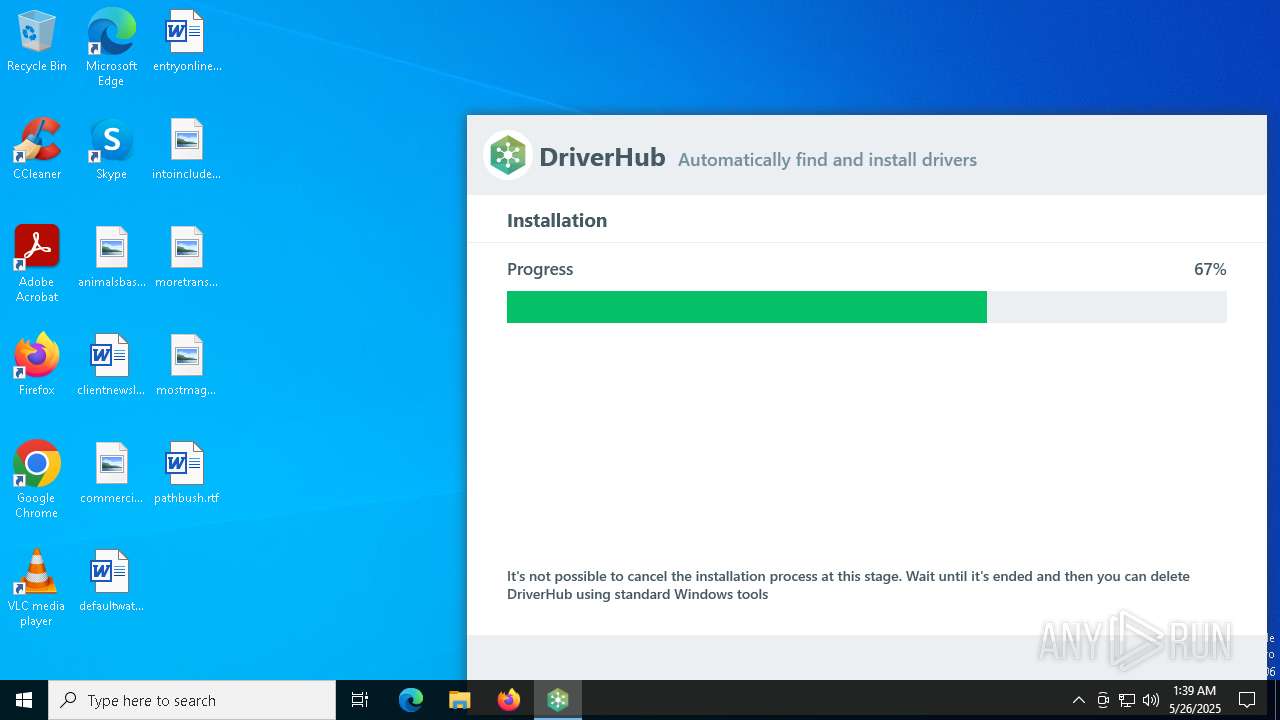Open the Action Center notifications

[1247, 700]
